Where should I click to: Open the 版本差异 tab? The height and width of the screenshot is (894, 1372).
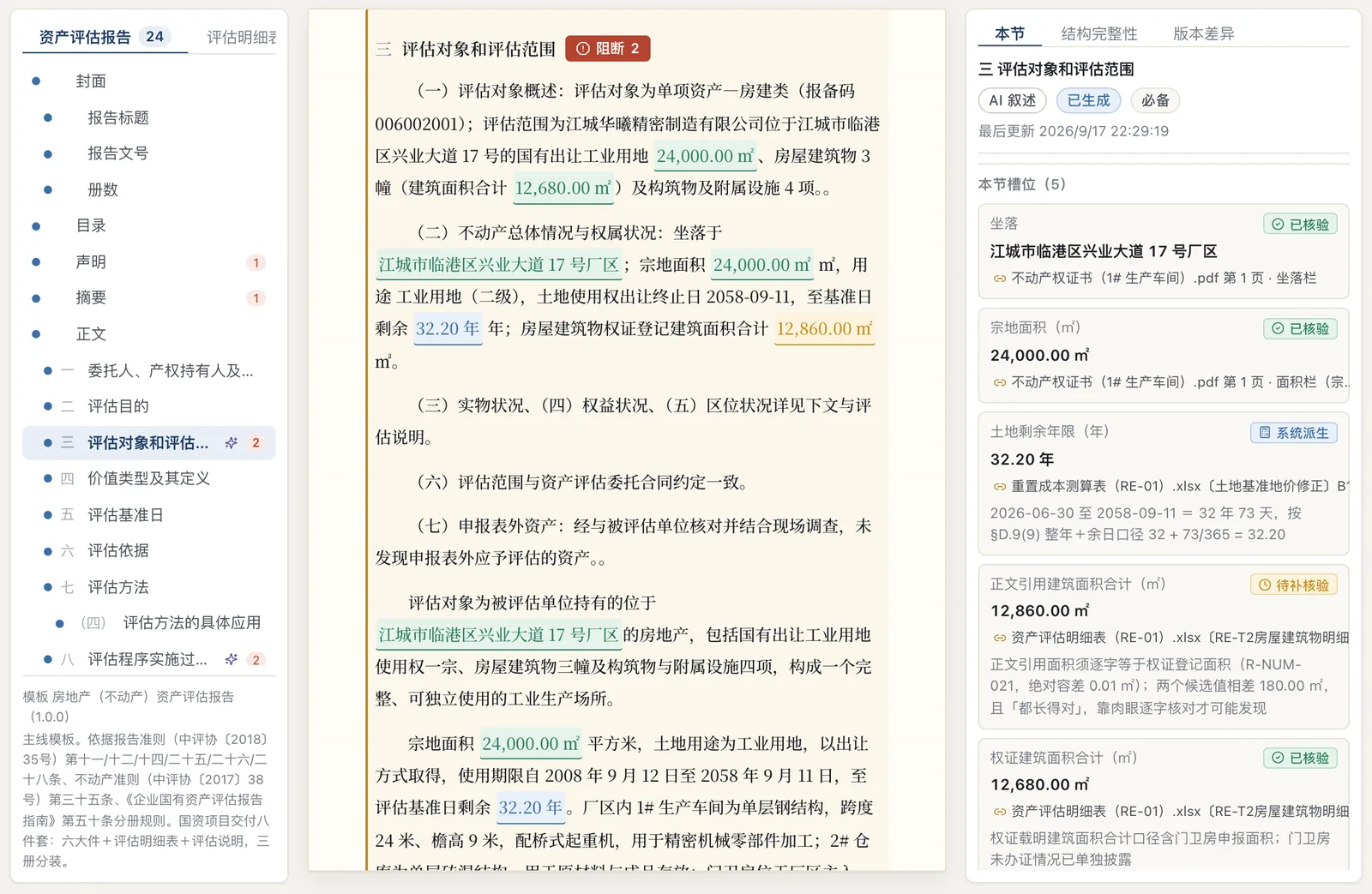(x=1203, y=33)
